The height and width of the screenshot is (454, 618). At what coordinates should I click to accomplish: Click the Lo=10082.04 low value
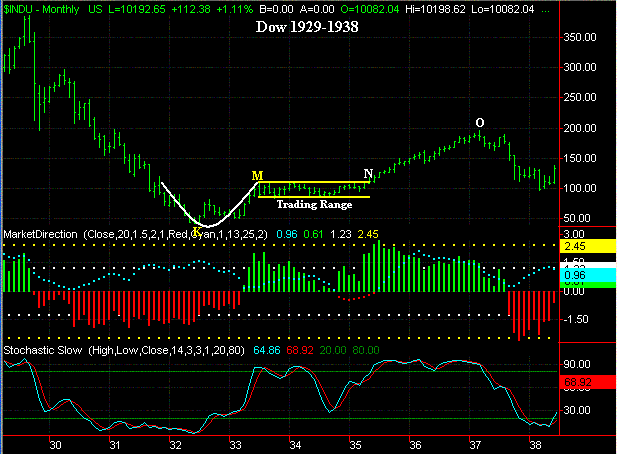tap(503, 9)
